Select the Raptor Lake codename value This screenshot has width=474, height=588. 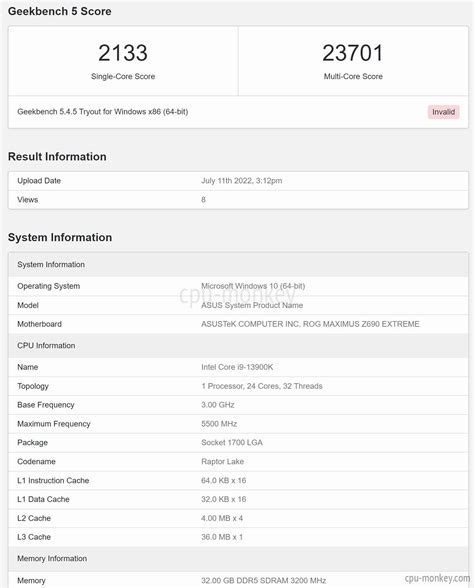222,462
